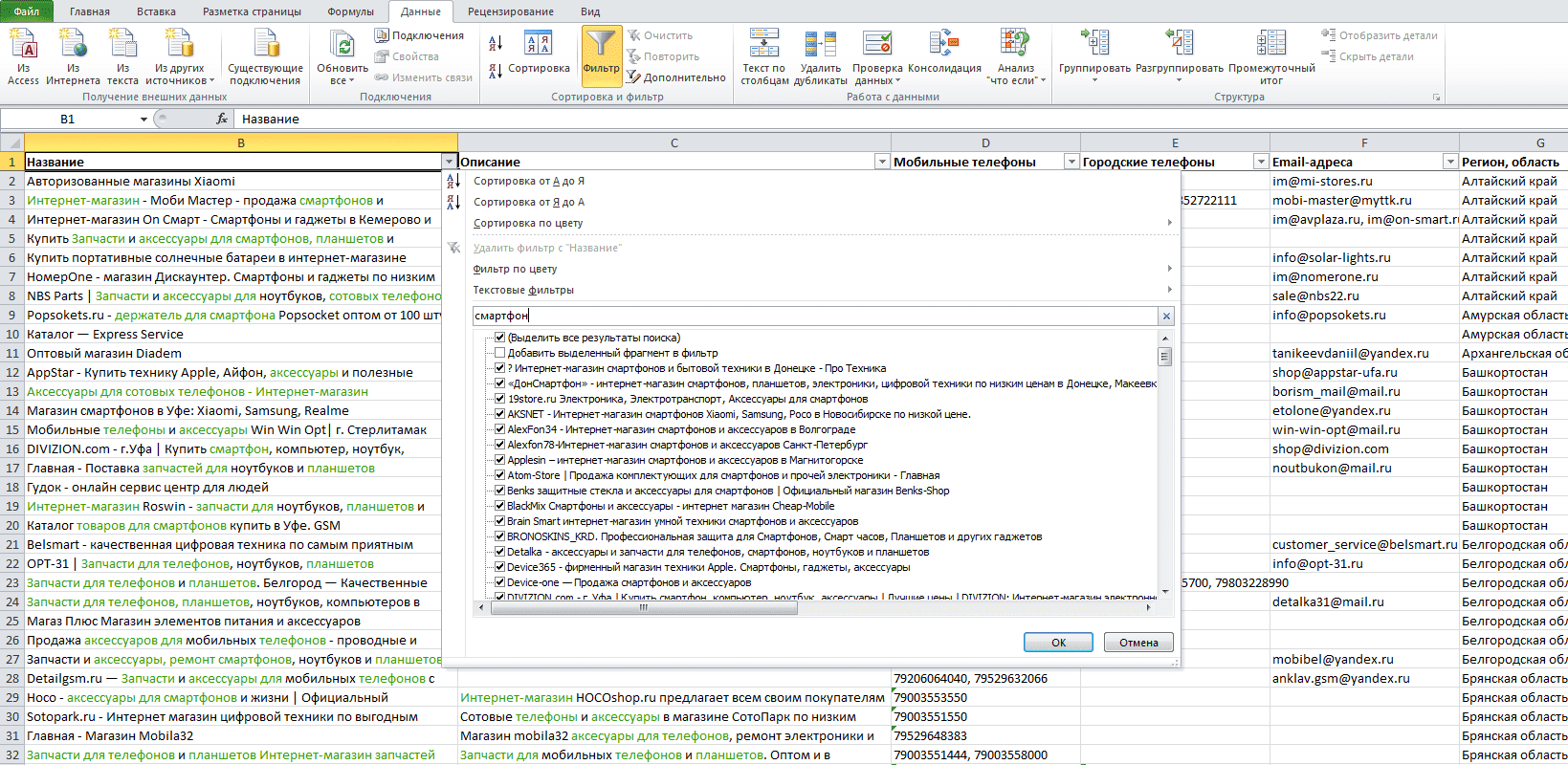
Task: Expand the Name Box dropdown
Action: pos(144,119)
